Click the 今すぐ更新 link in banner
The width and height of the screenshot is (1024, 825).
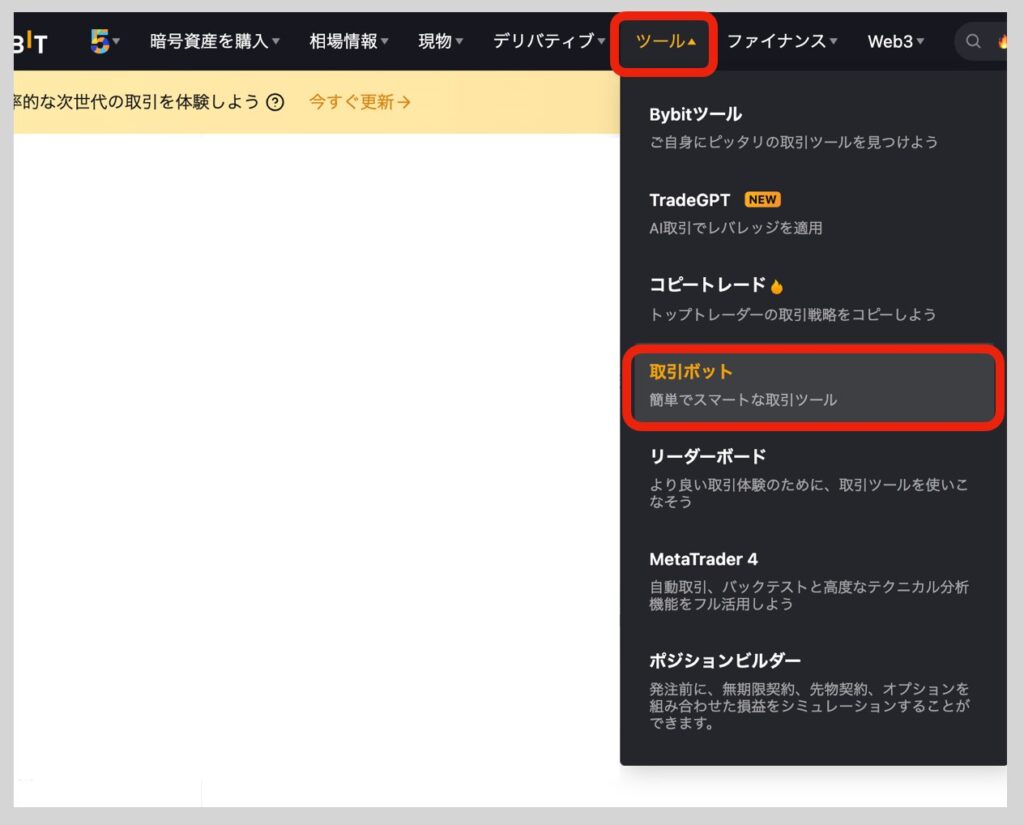coord(357,102)
